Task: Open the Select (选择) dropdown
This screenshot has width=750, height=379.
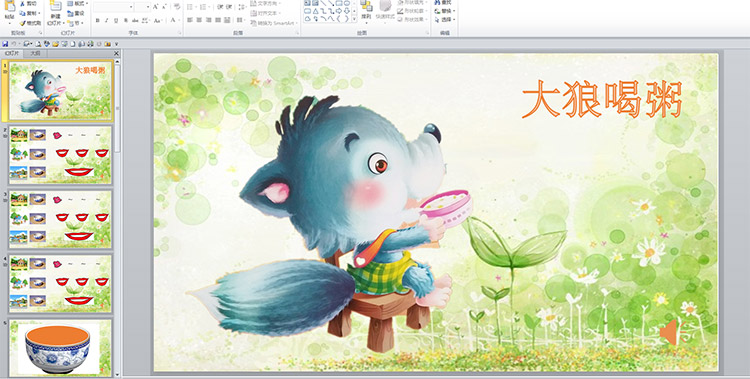Action: [445, 20]
